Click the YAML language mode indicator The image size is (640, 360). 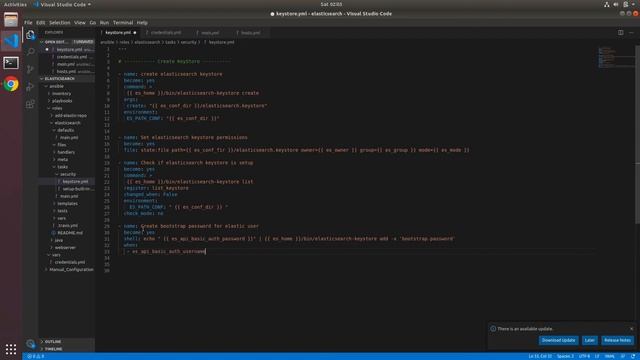tap(609, 356)
